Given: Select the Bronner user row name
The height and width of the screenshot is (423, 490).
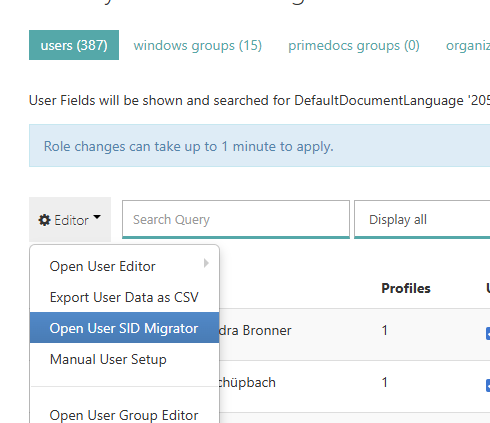Looking at the screenshot, I should tap(255, 330).
